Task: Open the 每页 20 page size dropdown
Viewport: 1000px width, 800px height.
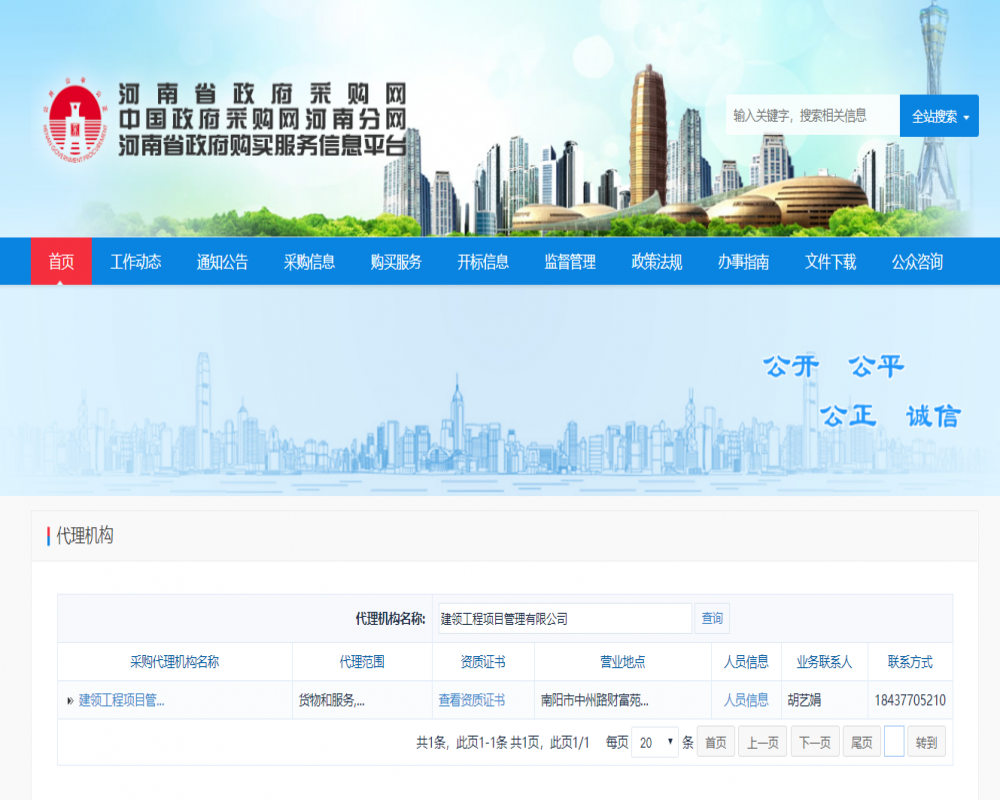Action: click(655, 742)
